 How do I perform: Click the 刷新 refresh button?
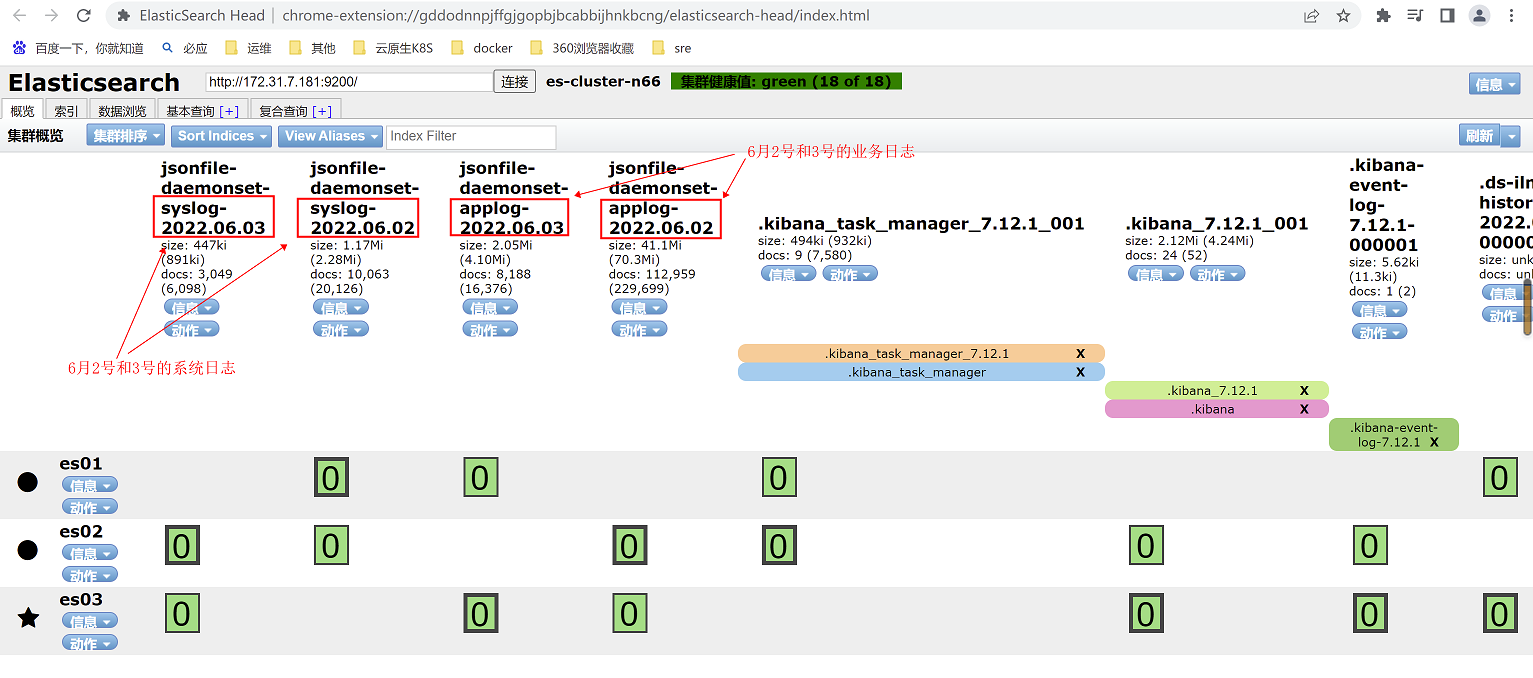click(1479, 136)
